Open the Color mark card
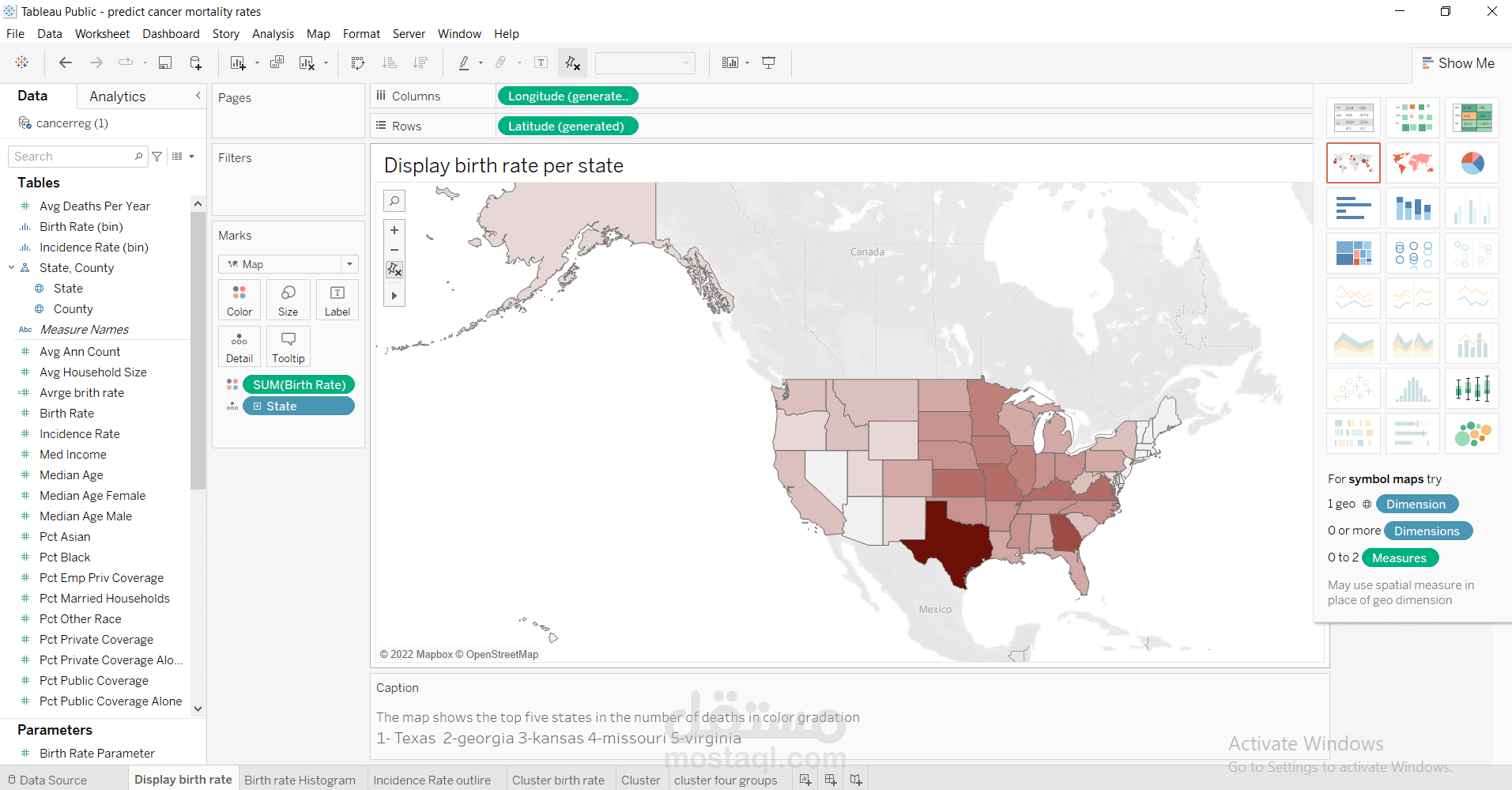 pos(239,299)
